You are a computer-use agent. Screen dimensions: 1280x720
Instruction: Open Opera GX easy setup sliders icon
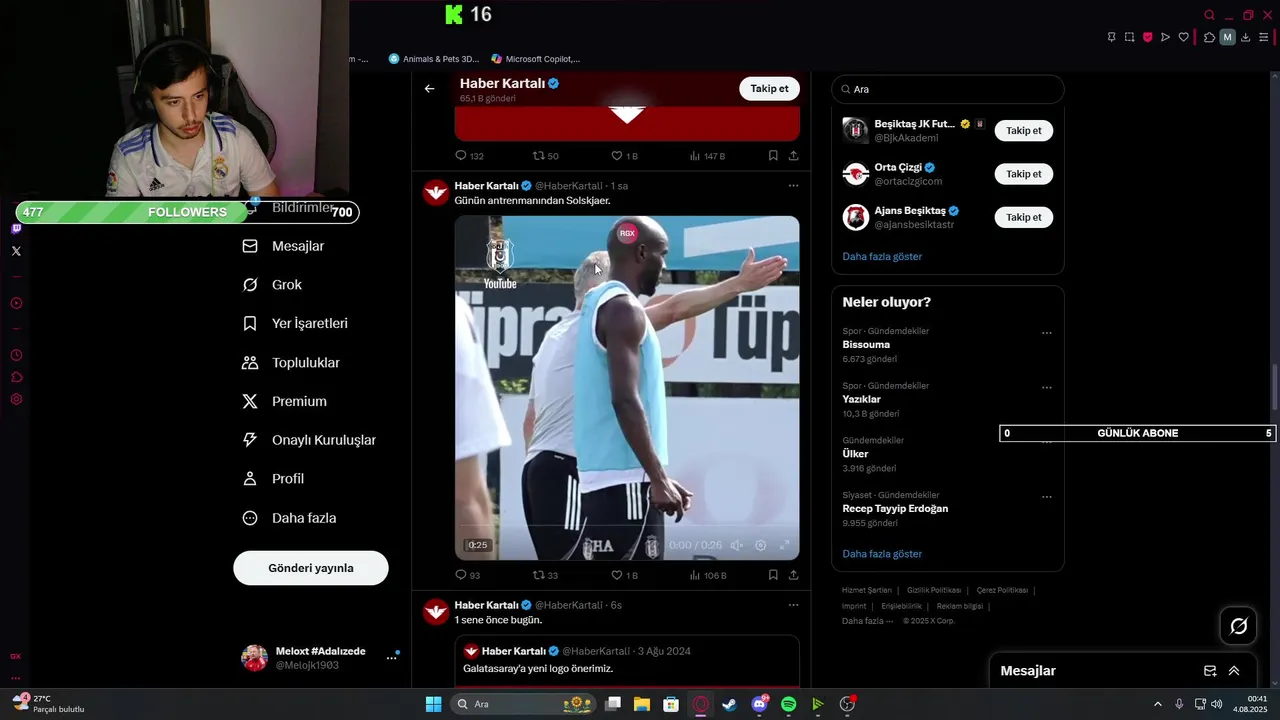click(x=1264, y=37)
